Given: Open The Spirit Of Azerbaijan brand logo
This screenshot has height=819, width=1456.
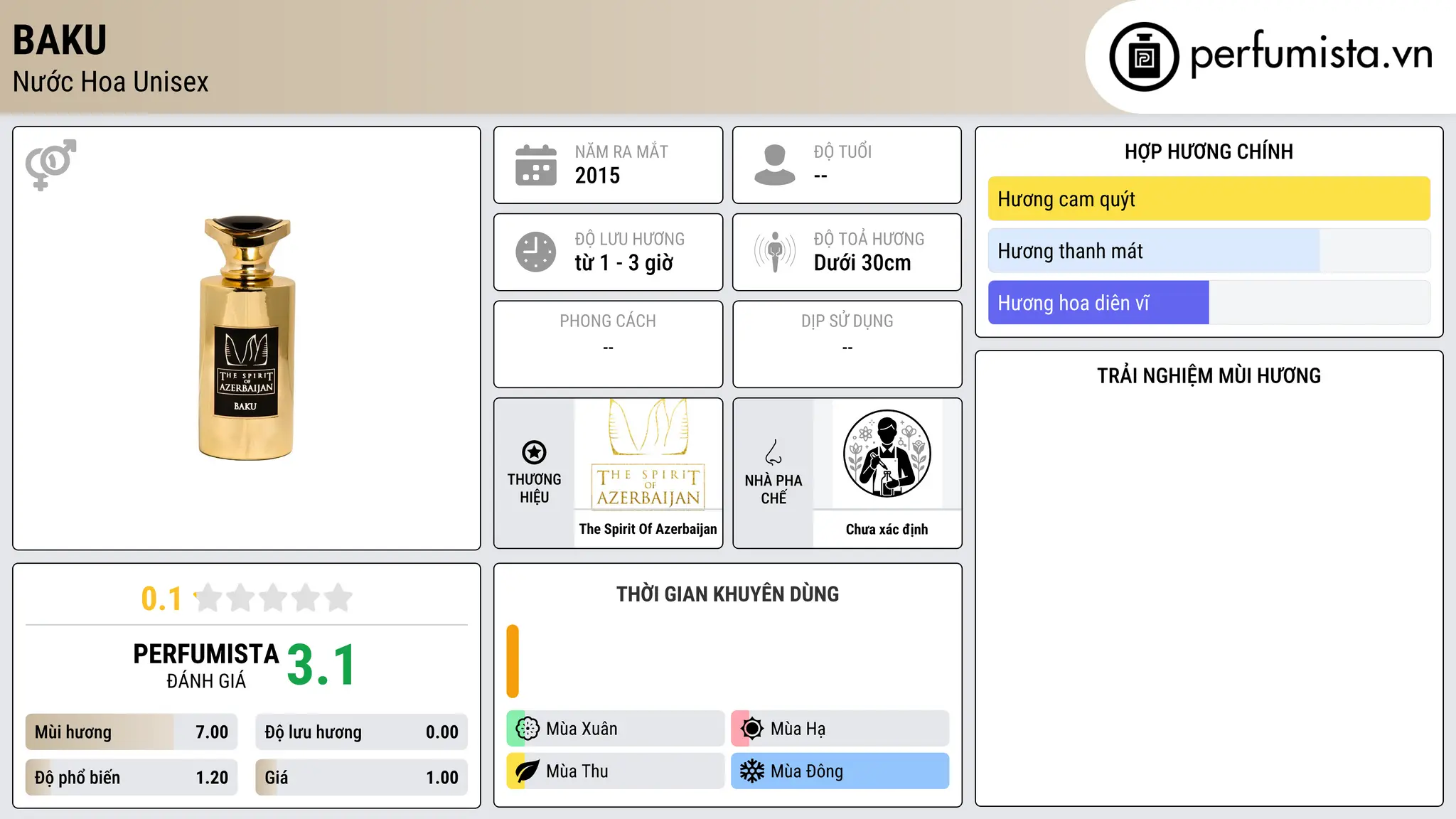Looking at the screenshot, I should pyautogui.click(x=648, y=454).
